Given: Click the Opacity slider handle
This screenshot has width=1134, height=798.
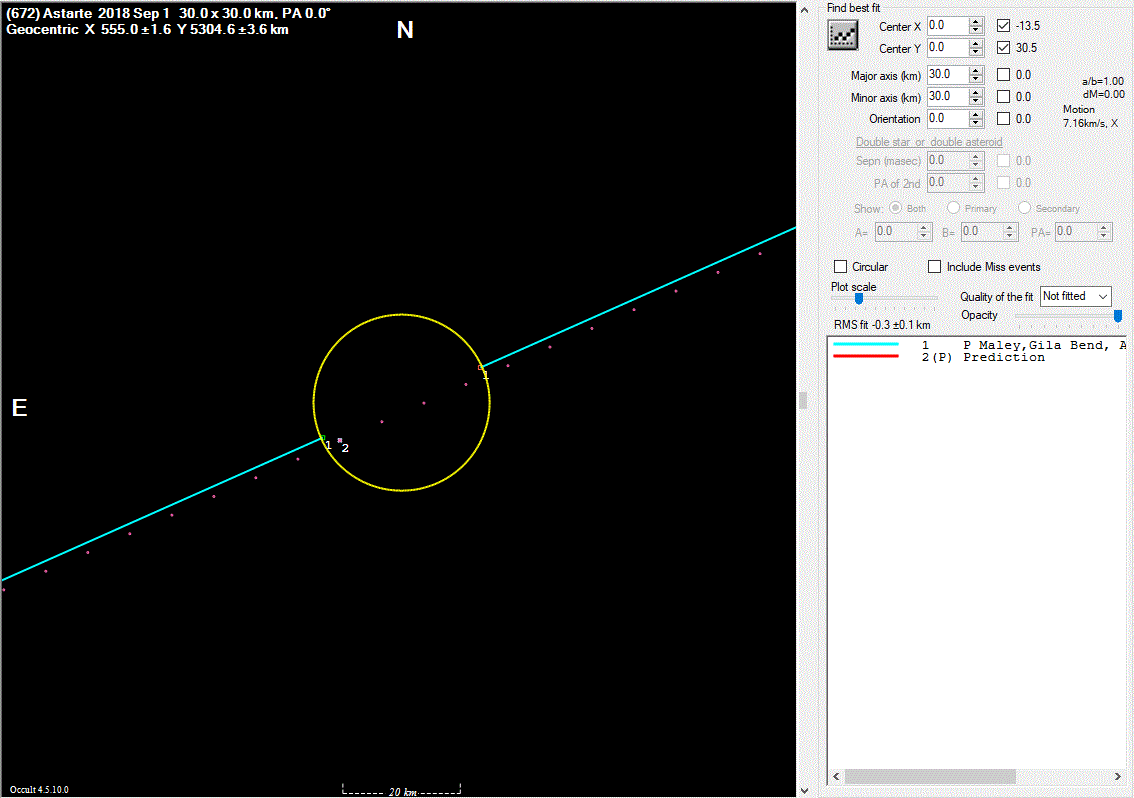Looking at the screenshot, I should point(1117,316).
